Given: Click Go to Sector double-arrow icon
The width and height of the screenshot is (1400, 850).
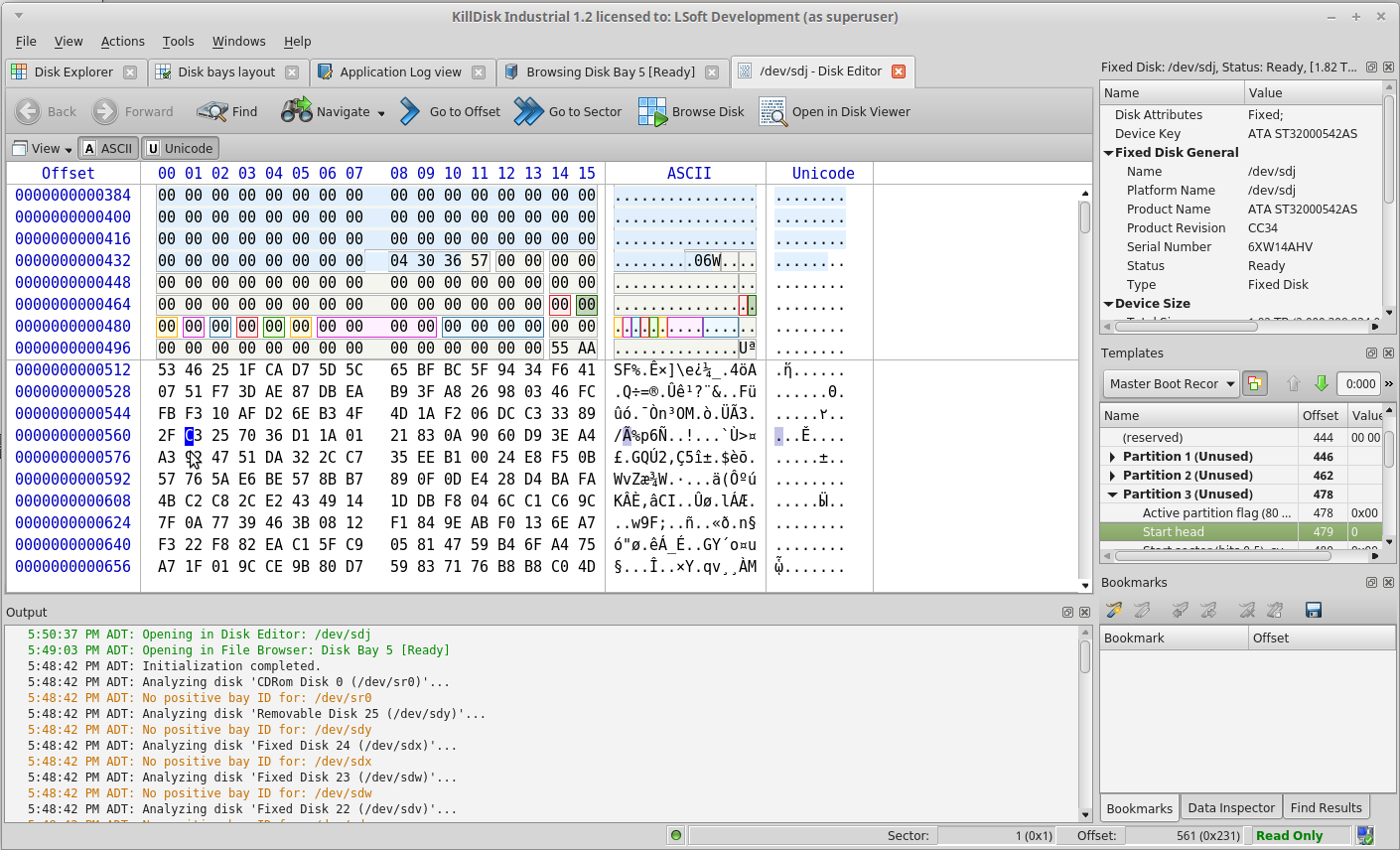Looking at the screenshot, I should pos(528,111).
